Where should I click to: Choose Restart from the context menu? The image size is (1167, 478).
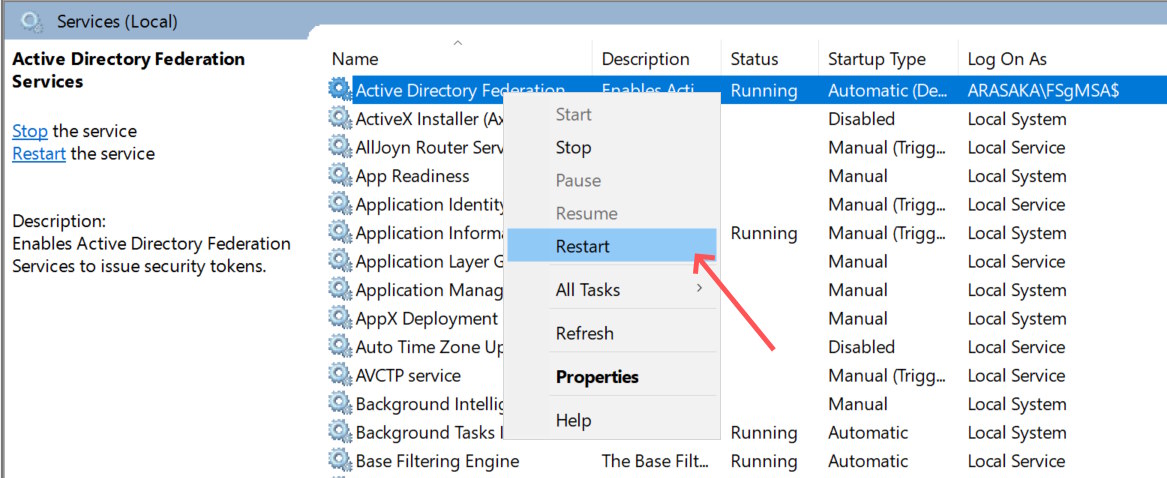tap(582, 246)
